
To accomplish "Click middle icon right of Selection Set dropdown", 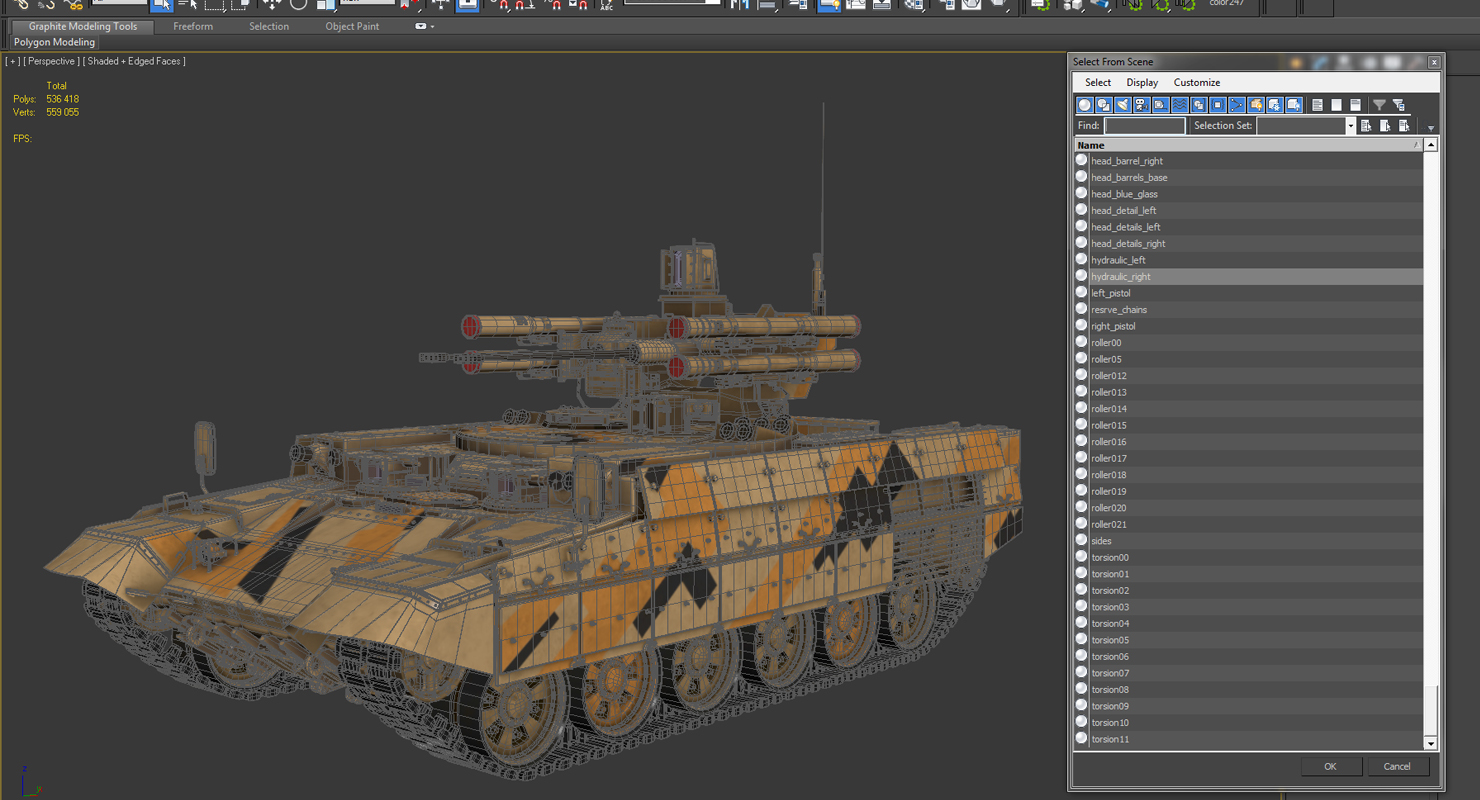I will [x=1386, y=126].
